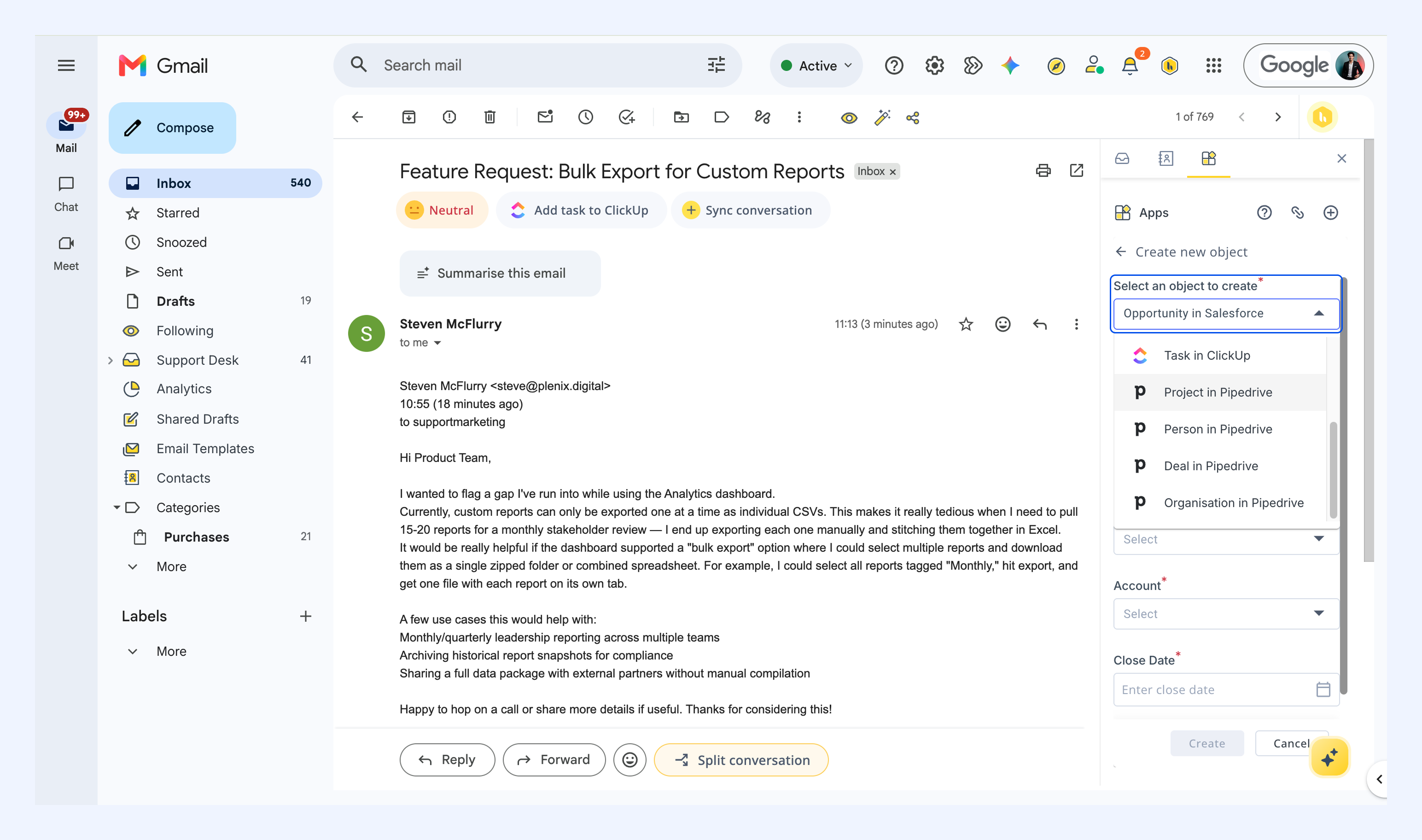Image resolution: width=1422 pixels, height=840 pixels.
Task: Open the link icon in Apps panel
Action: click(1298, 212)
